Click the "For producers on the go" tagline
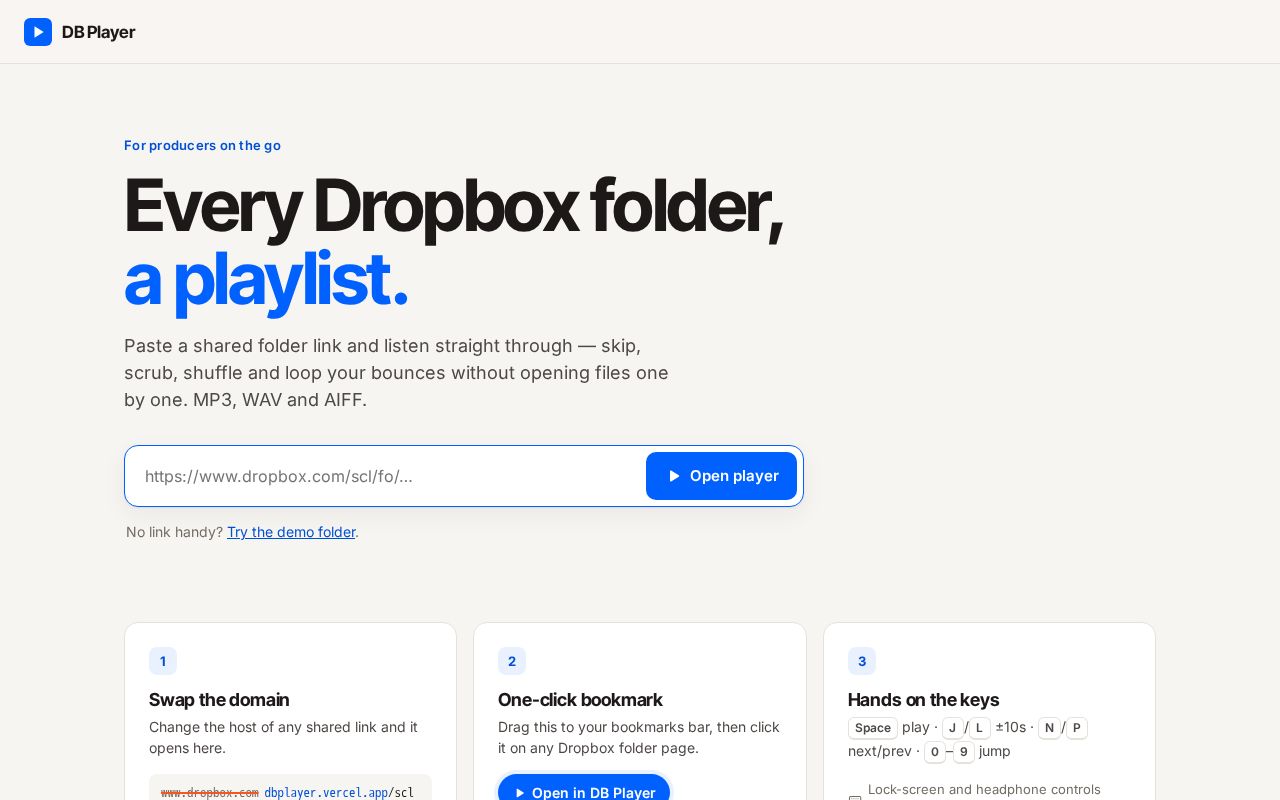This screenshot has height=800, width=1280. tap(202, 145)
